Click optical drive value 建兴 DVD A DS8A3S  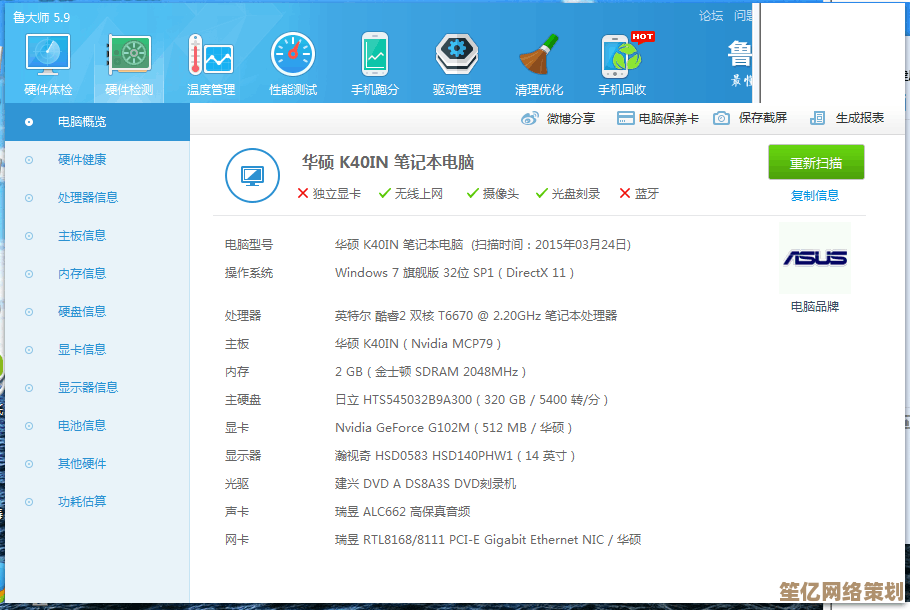[425, 483]
